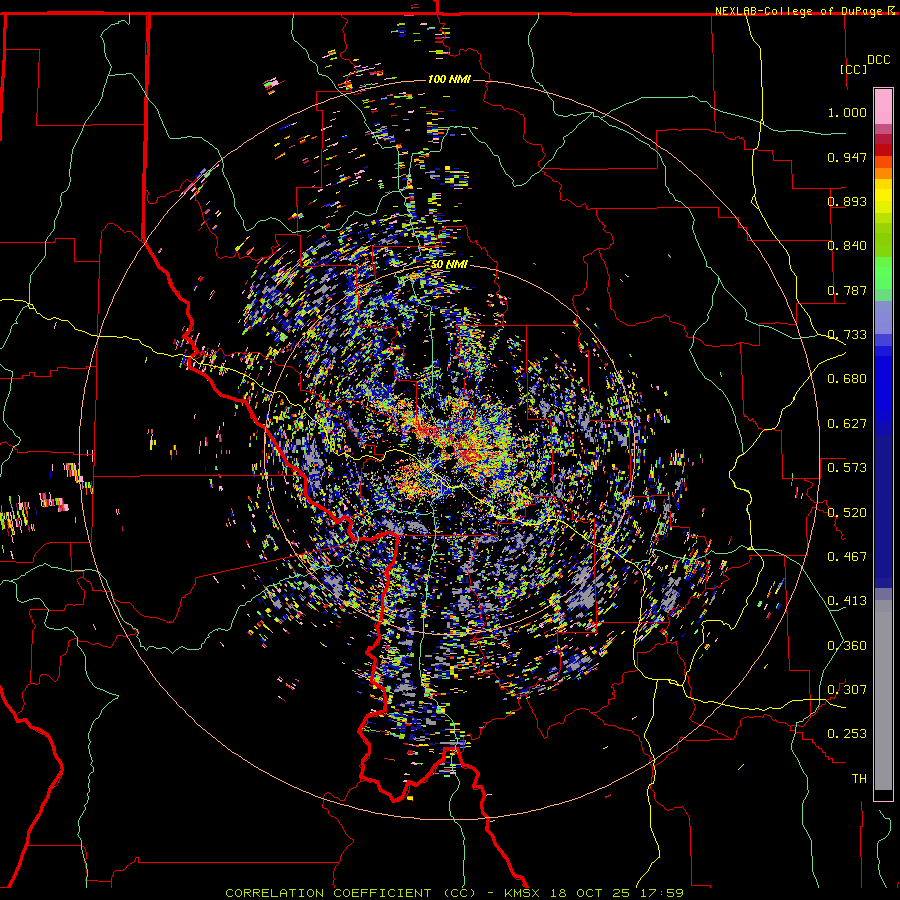Click the 0.893 scale value
The width and height of the screenshot is (900, 900).
pos(847,201)
